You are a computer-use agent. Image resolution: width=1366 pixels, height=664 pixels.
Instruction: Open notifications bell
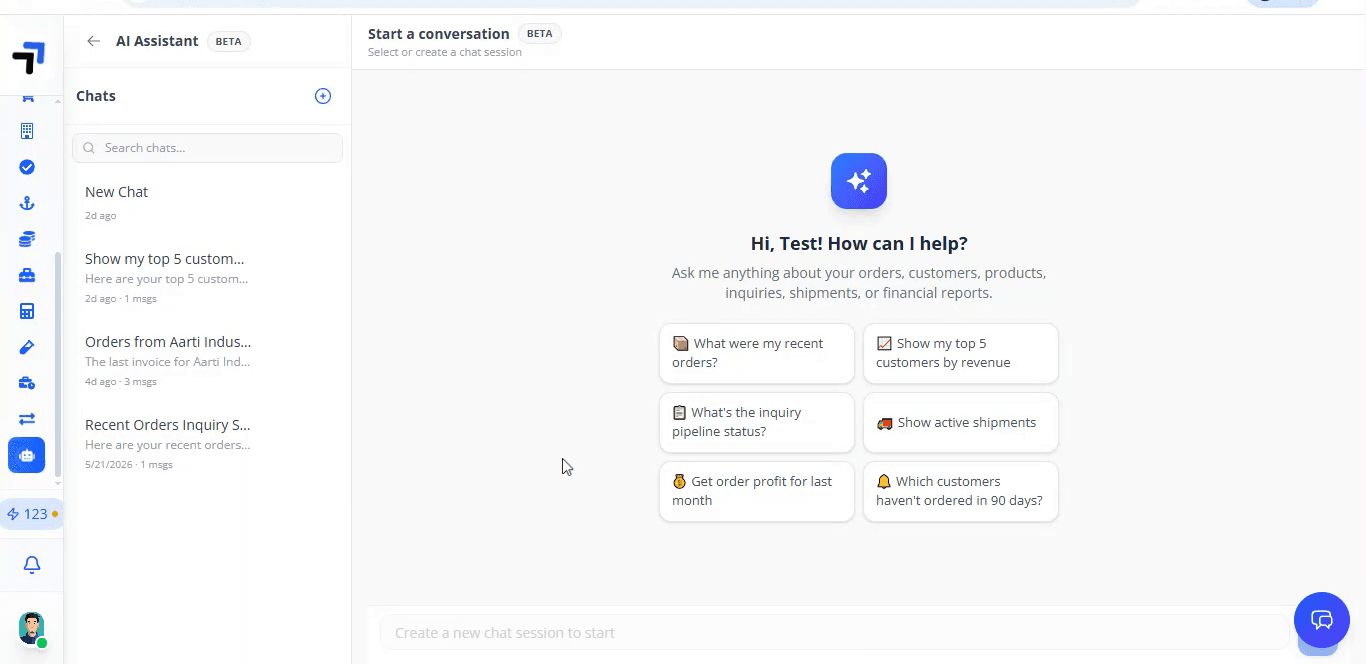[32, 565]
